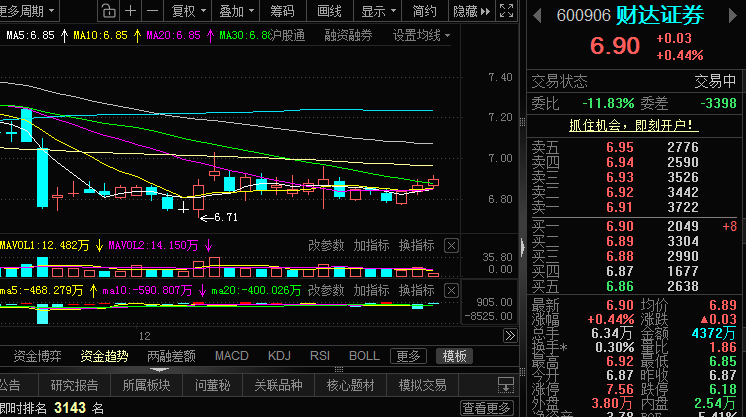Click the 卖一 price 6.91

click(x=620, y=207)
